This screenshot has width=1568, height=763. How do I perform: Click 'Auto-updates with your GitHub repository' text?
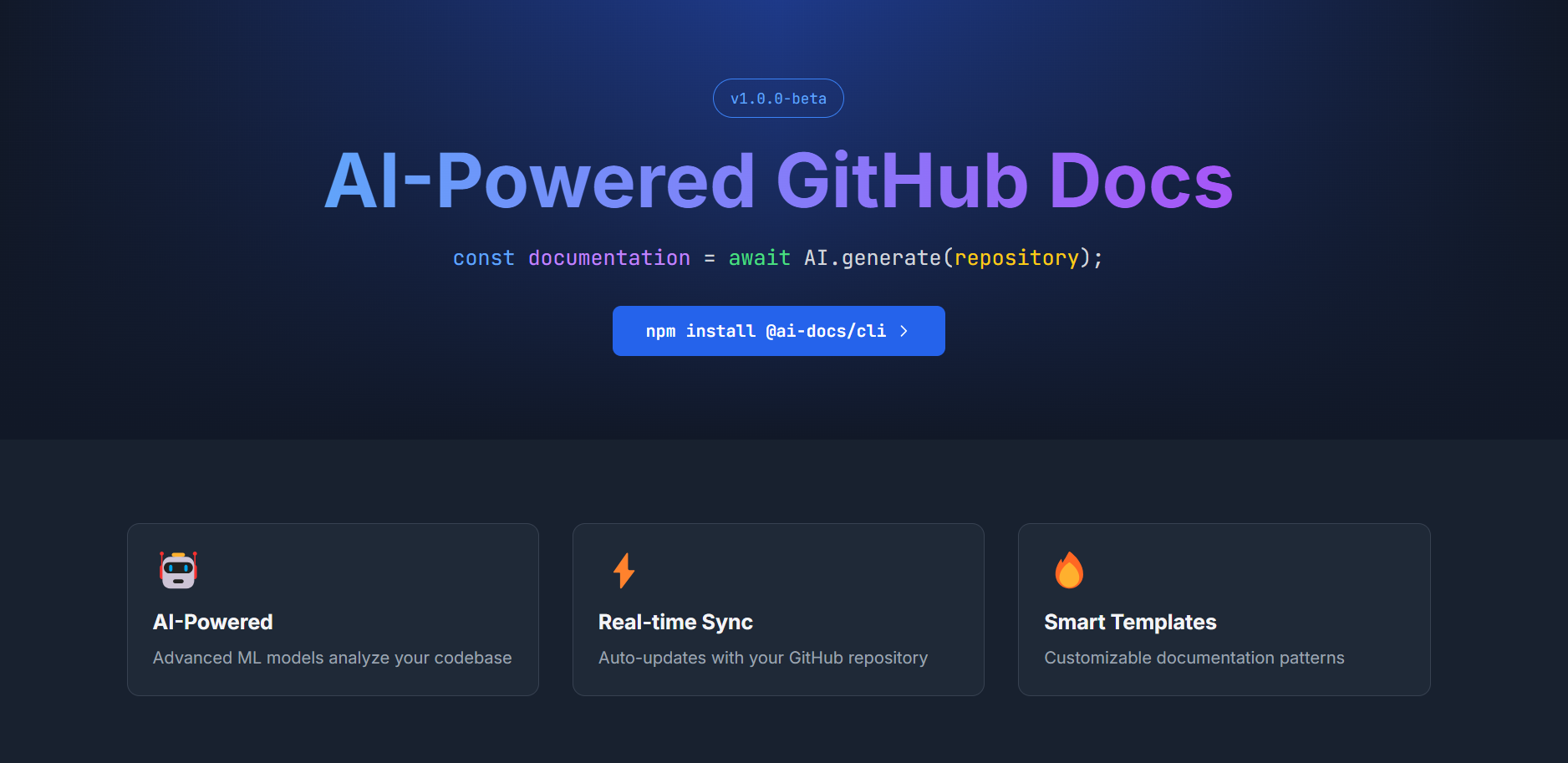pos(763,658)
